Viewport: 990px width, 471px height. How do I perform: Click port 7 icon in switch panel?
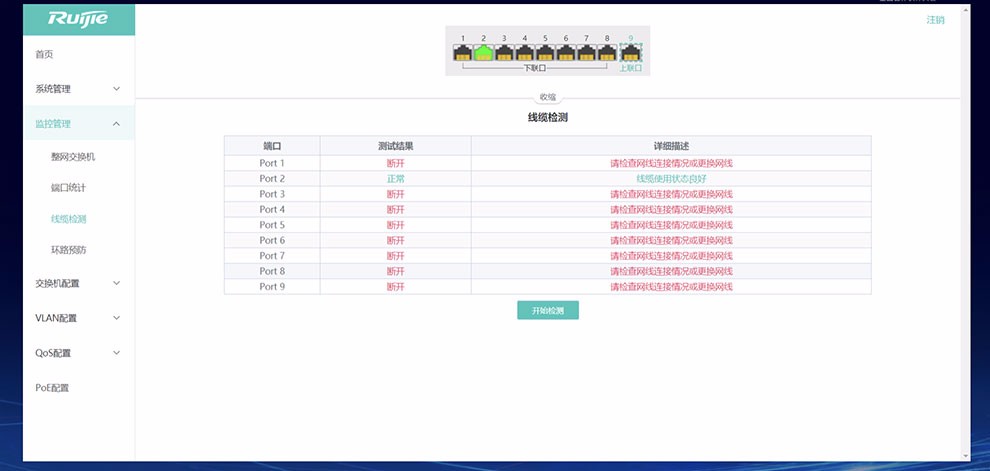click(x=586, y=53)
